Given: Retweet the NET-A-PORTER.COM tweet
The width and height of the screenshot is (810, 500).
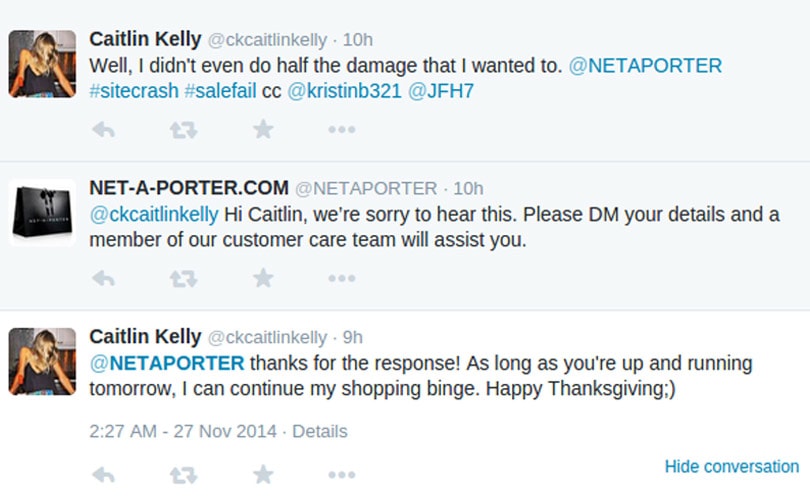Looking at the screenshot, I should coord(183,278).
